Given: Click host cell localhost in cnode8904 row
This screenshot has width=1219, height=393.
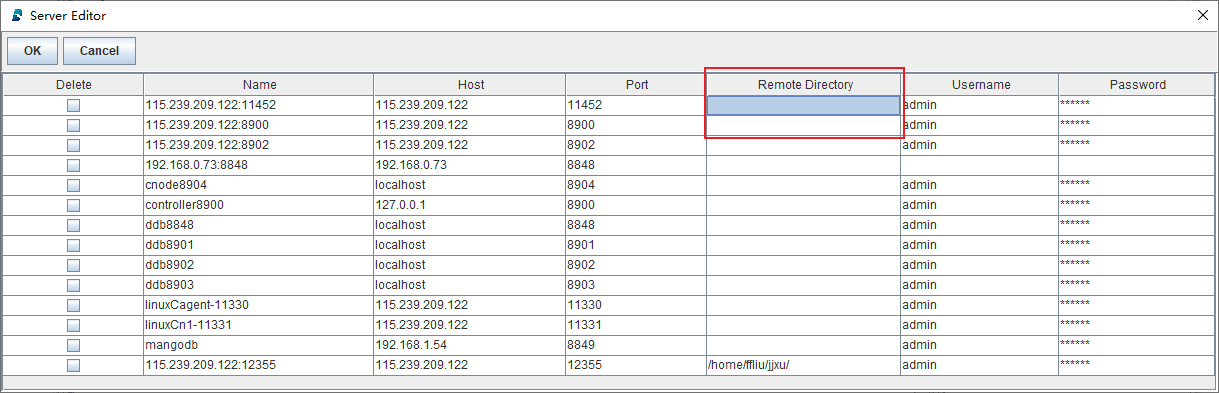Looking at the screenshot, I should point(470,185).
